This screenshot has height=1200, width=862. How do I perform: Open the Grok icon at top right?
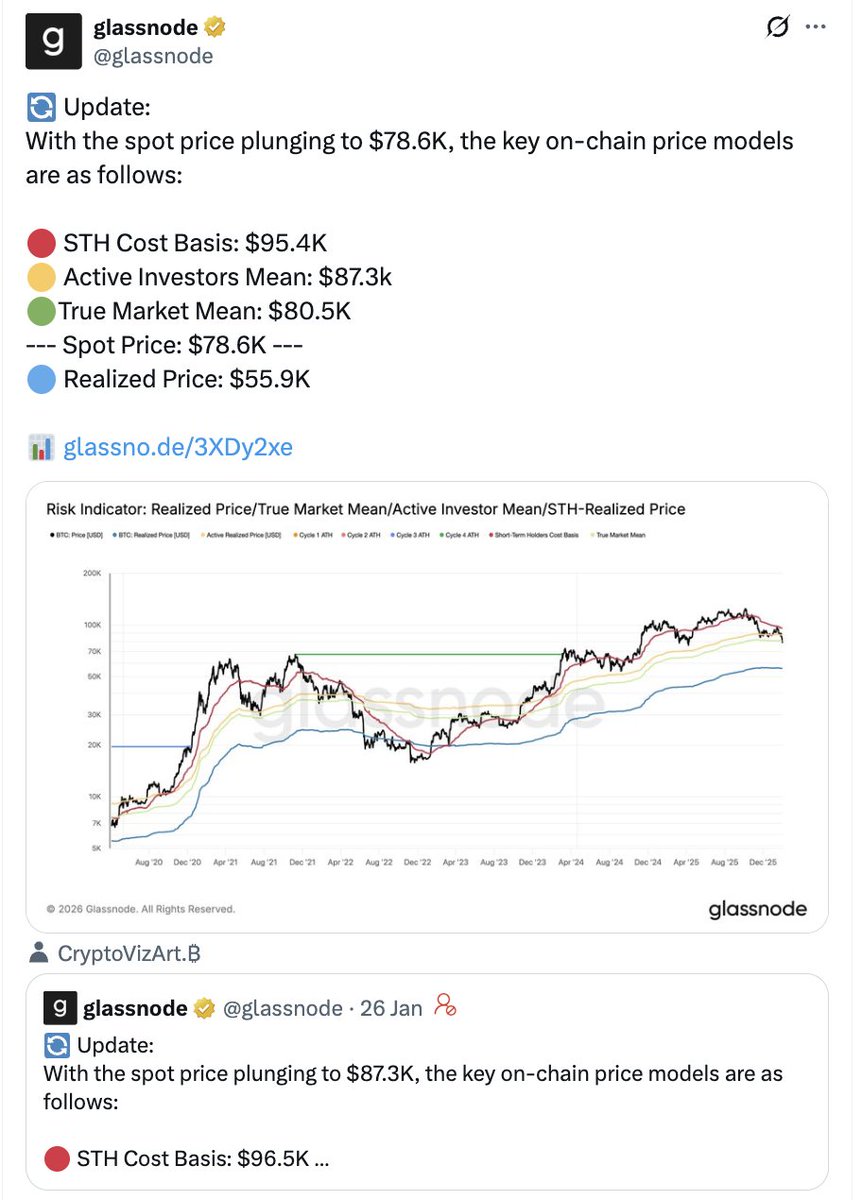point(776,29)
